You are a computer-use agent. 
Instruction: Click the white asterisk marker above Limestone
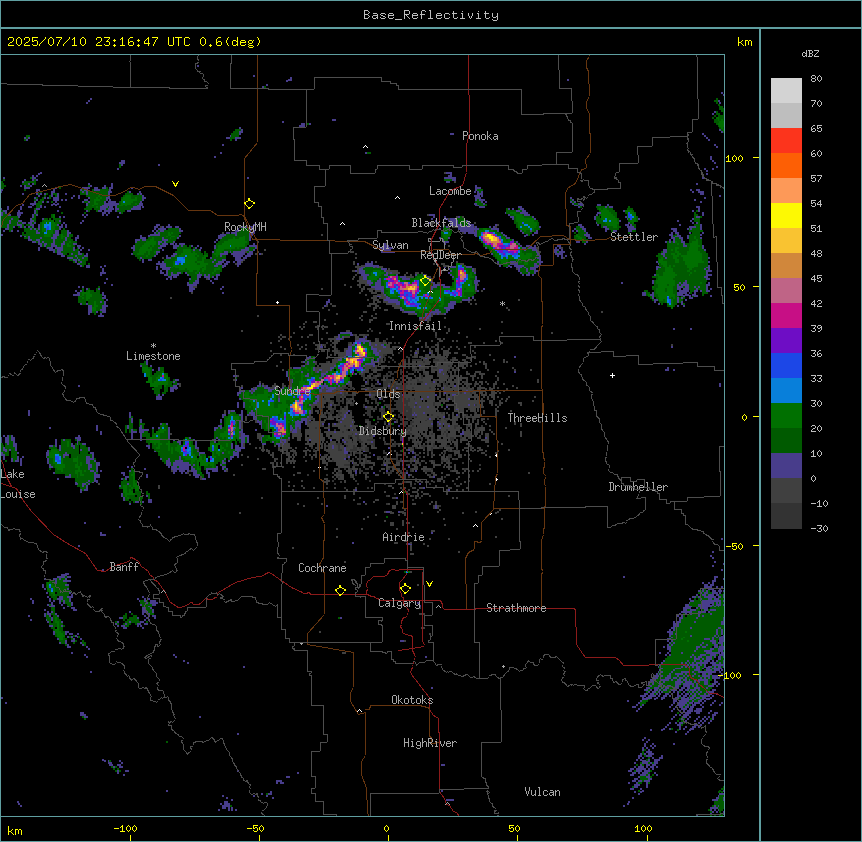(x=153, y=346)
